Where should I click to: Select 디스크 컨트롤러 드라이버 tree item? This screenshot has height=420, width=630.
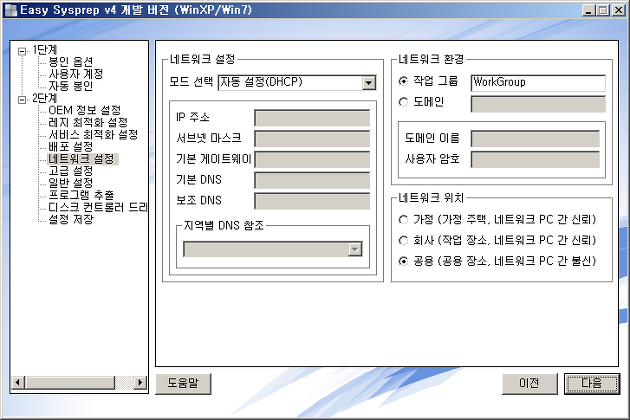(x=98, y=207)
